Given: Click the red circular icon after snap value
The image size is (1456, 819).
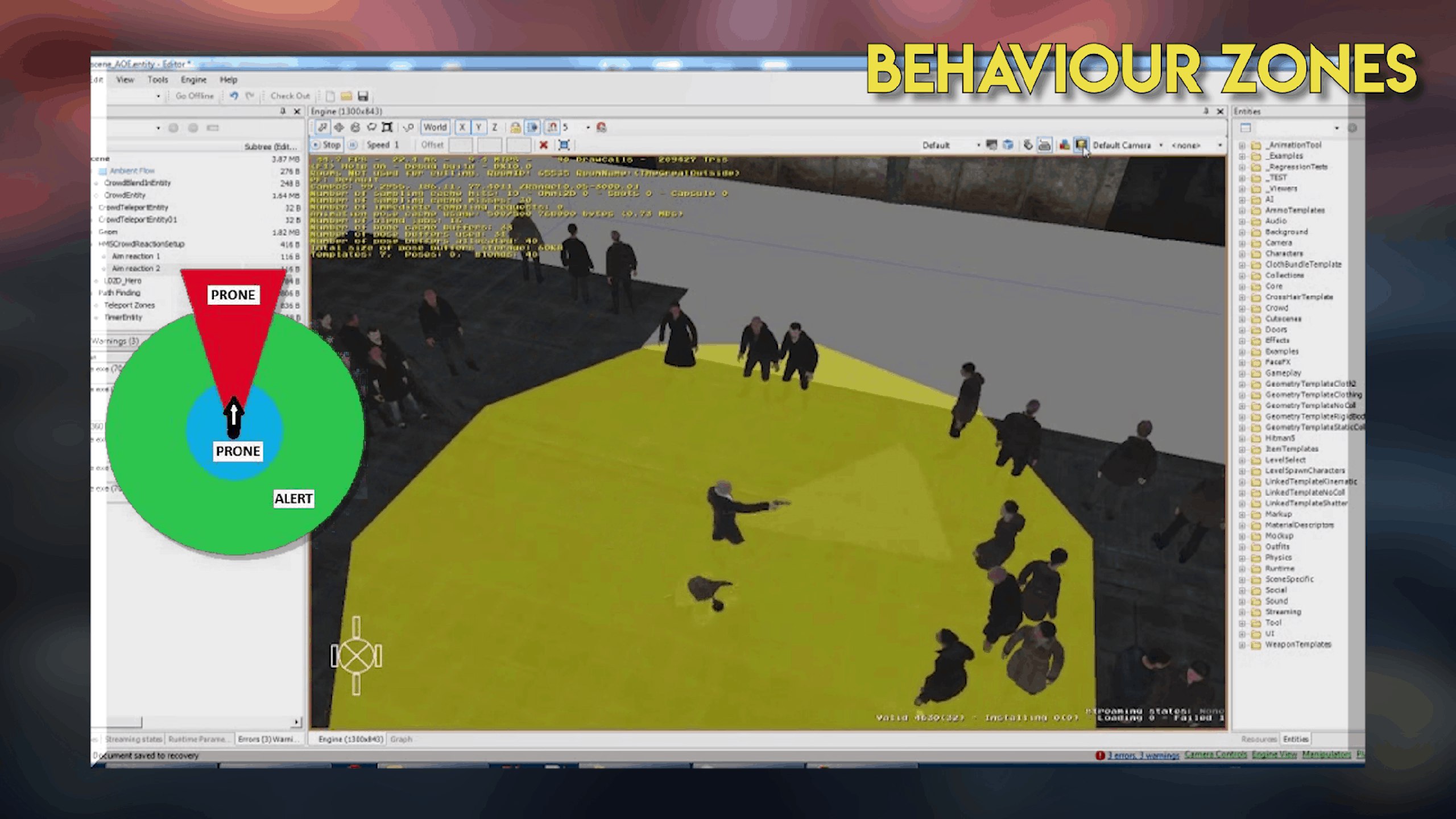Looking at the screenshot, I should [x=601, y=127].
